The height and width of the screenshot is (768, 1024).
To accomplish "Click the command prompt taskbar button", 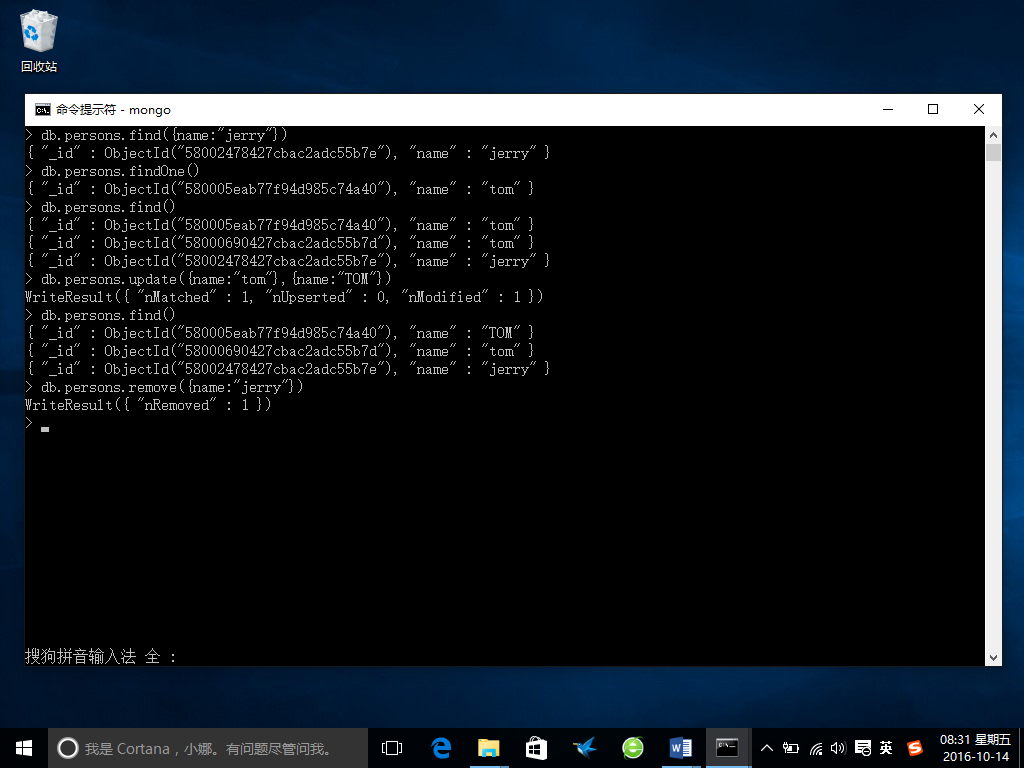I will (728, 748).
